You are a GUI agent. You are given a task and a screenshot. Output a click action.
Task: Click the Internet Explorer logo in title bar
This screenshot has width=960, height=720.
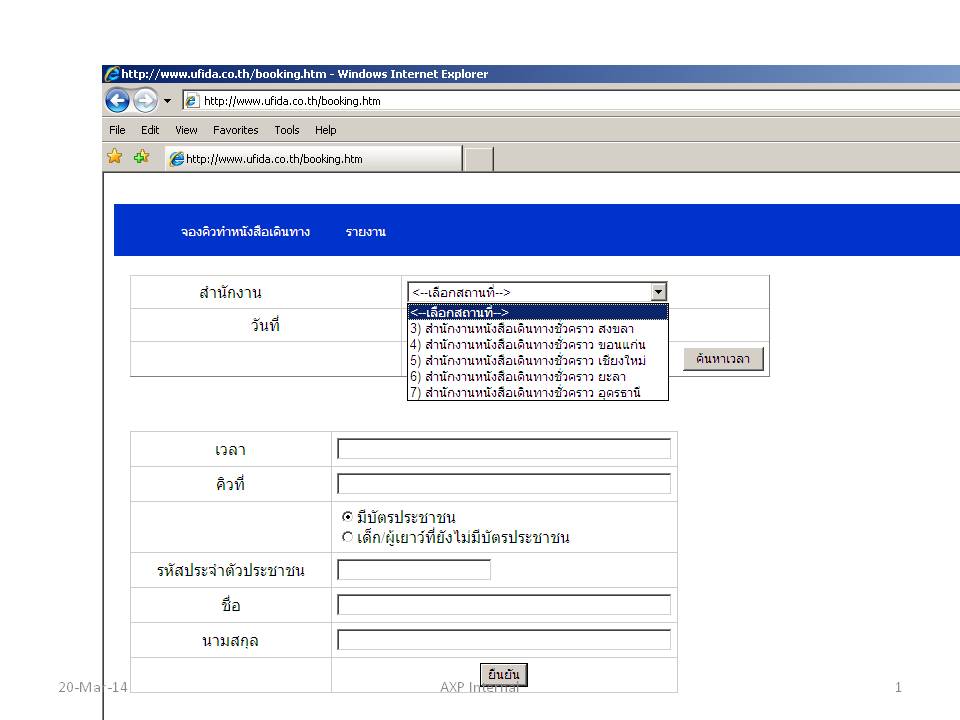[112, 74]
